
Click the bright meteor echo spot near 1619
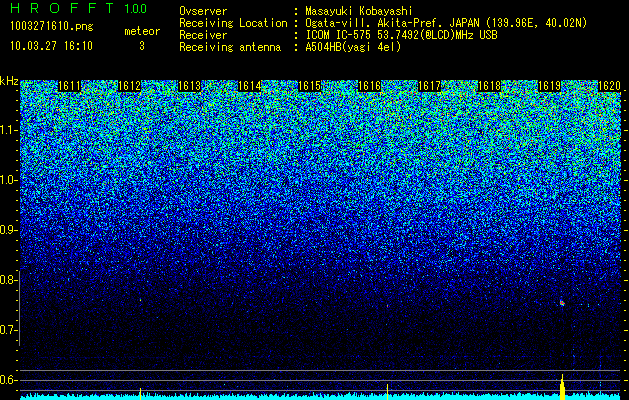(x=562, y=303)
